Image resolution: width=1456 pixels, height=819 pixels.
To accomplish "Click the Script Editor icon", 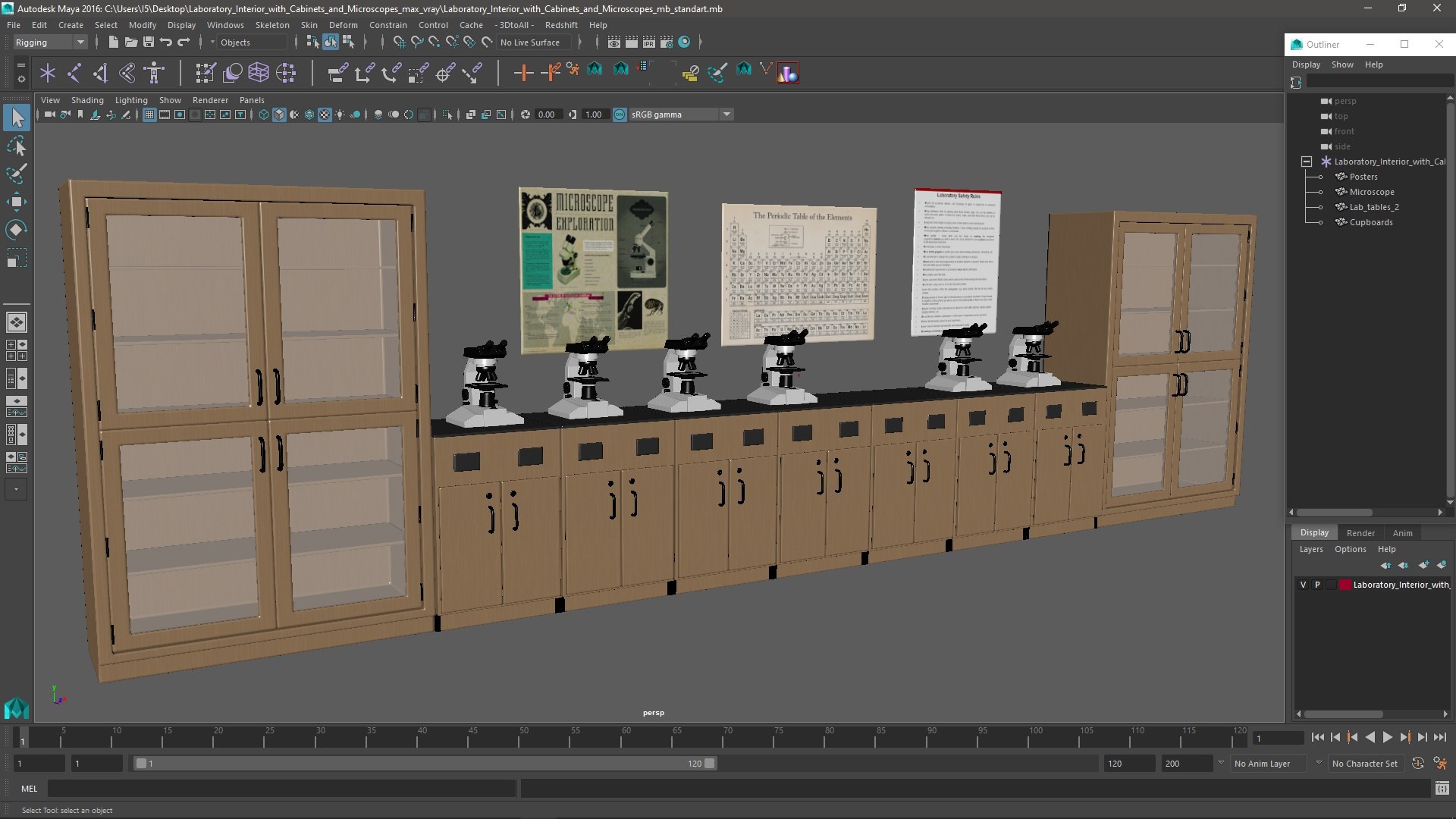I will [x=1442, y=789].
